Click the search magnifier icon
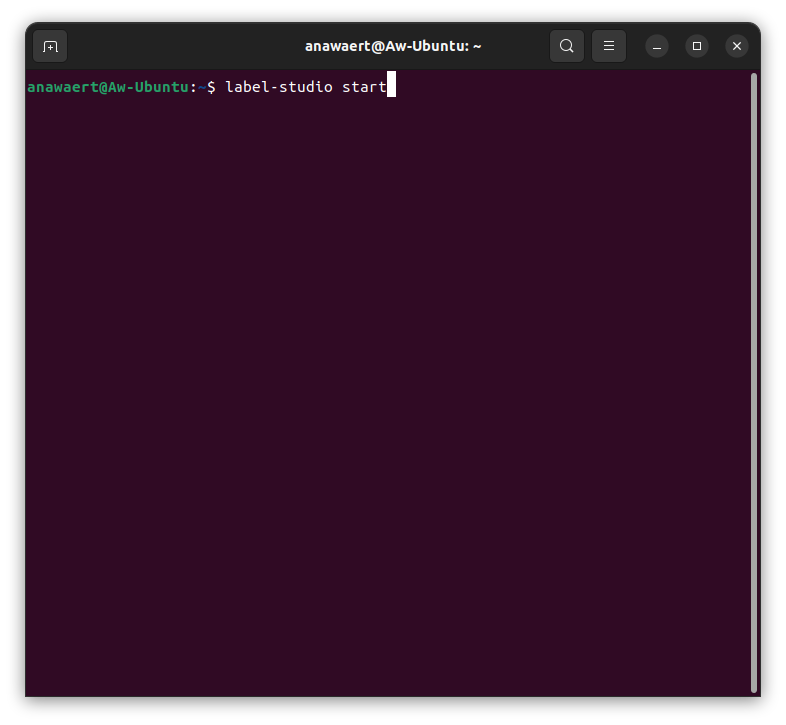The image size is (786, 725). [567, 46]
